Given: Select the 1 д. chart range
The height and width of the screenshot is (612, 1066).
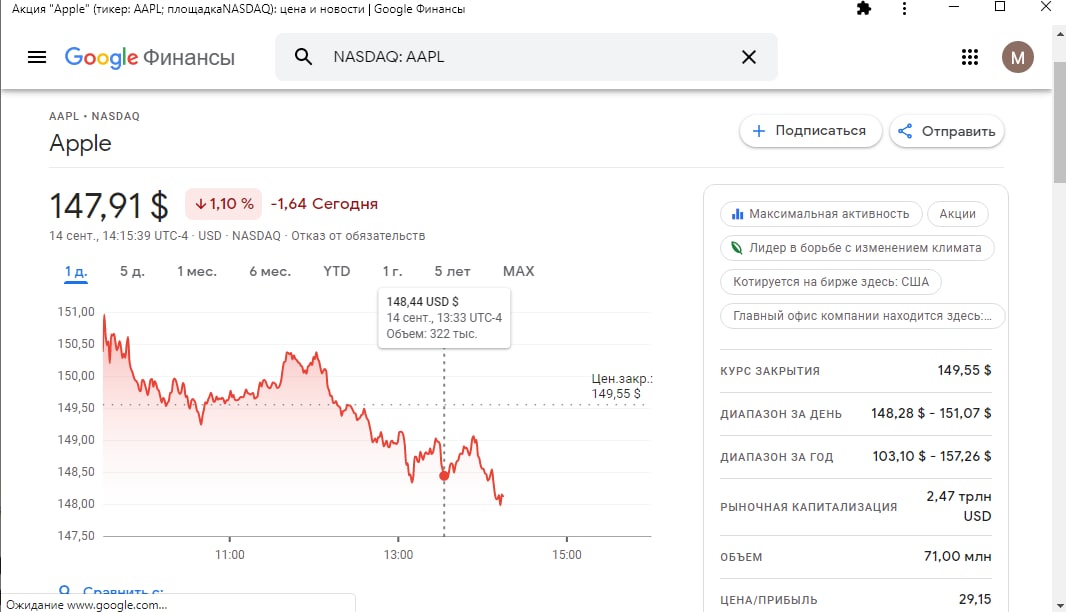Looking at the screenshot, I should pos(76,271).
